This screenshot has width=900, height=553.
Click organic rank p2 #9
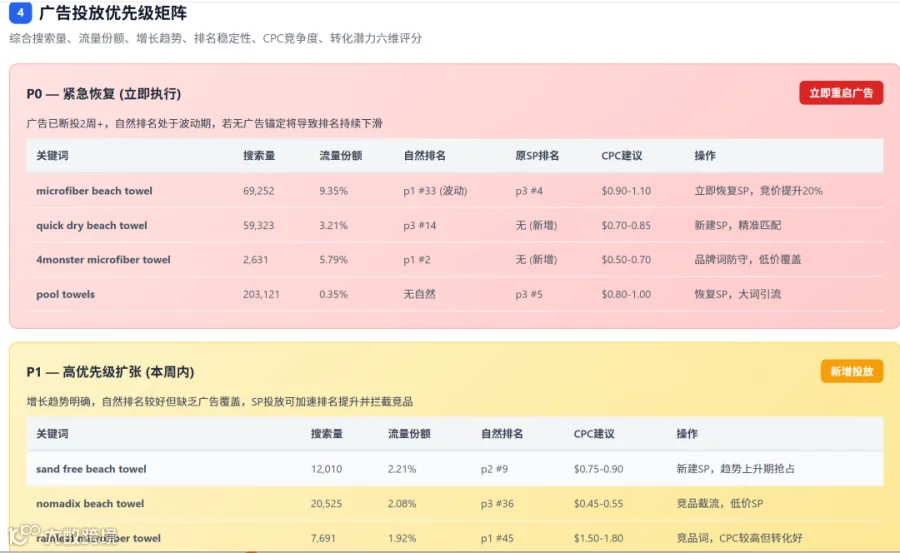494,469
